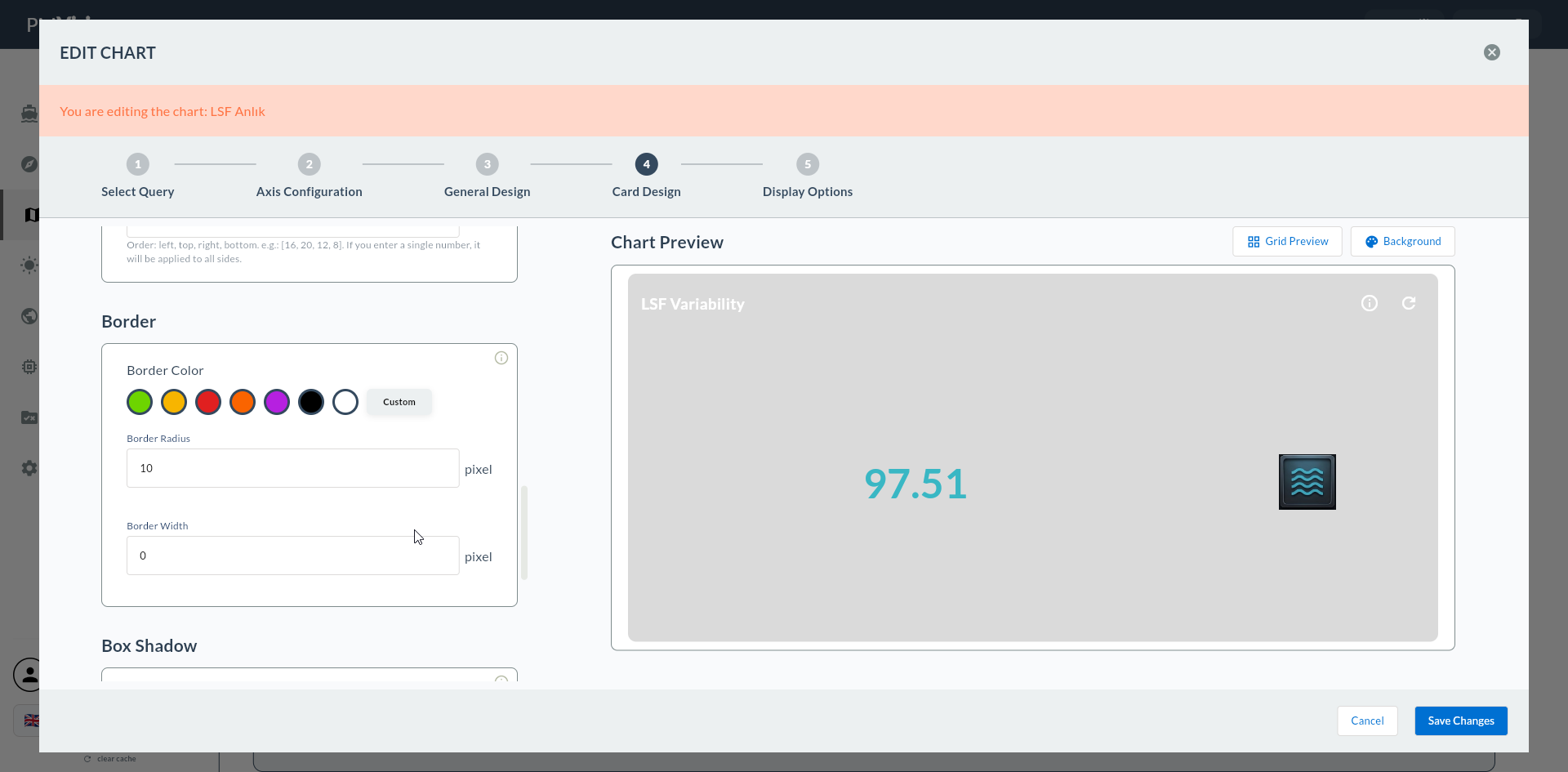Click the refresh icon on LSF Variability card
The height and width of the screenshot is (772, 1568).
pos(1409,303)
